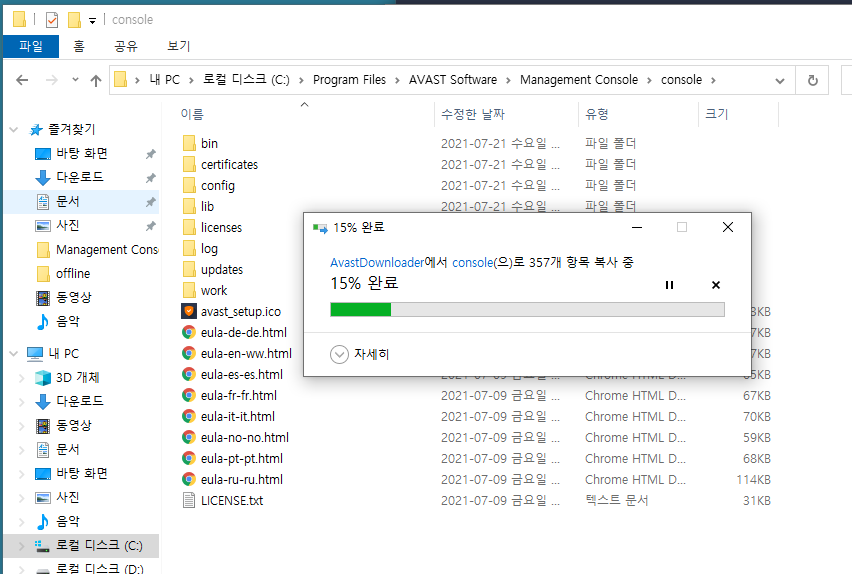Click the new folder icon in title bar

click(x=74, y=20)
